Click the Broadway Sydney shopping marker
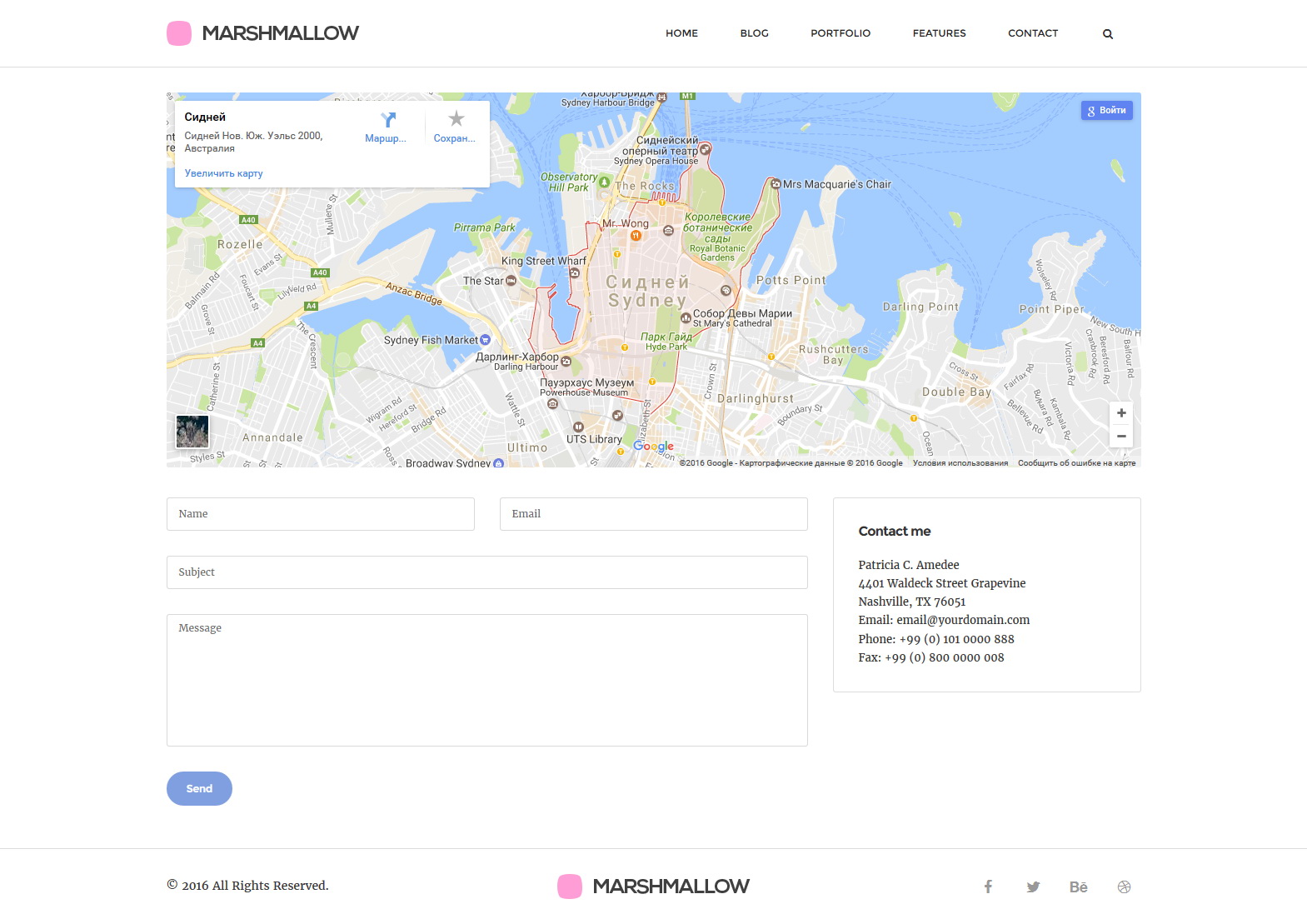 (498, 463)
